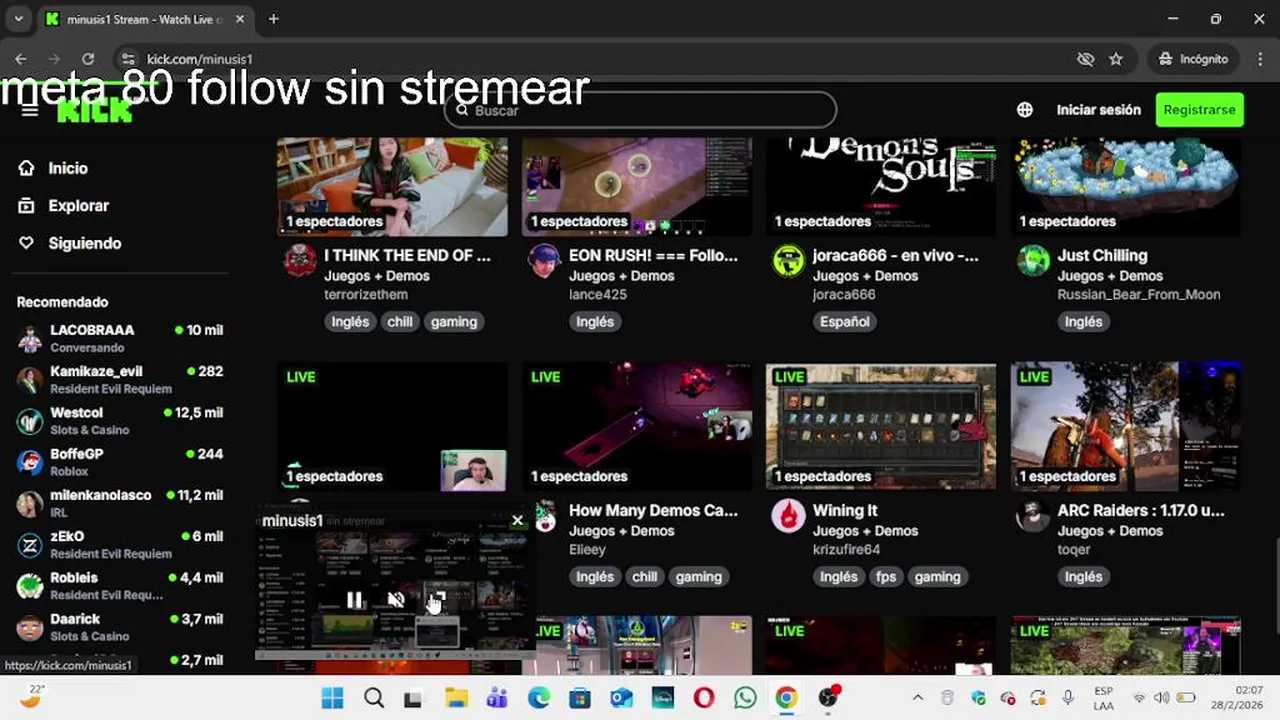Click krizufire64 channel avatar
Image resolution: width=1280 pixels, height=720 pixels.
click(x=789, y=516)
